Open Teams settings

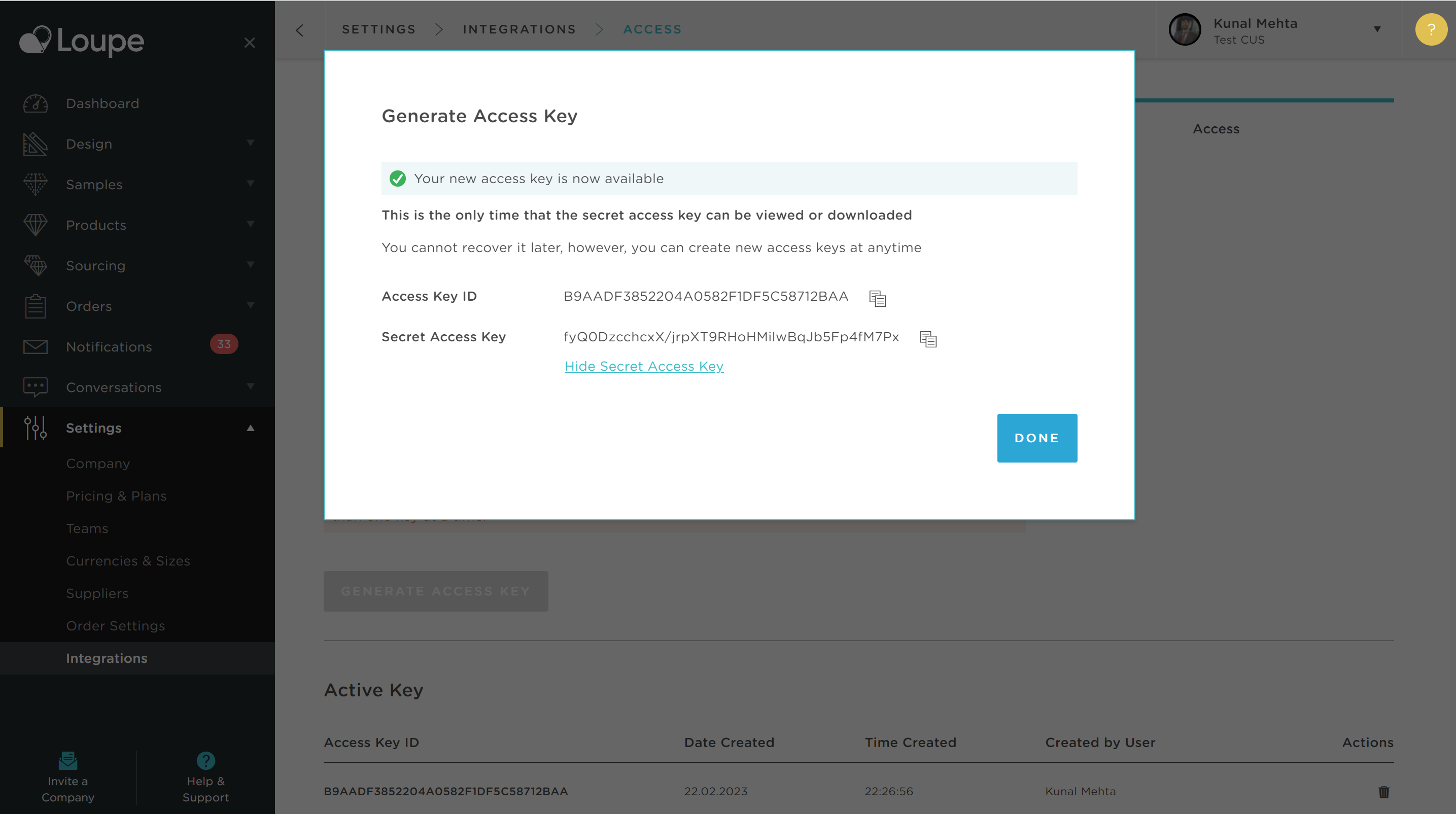tap(87, 528)
